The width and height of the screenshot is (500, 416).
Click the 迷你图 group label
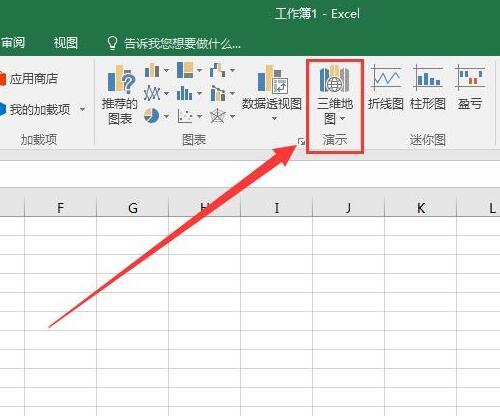[428, 140]
